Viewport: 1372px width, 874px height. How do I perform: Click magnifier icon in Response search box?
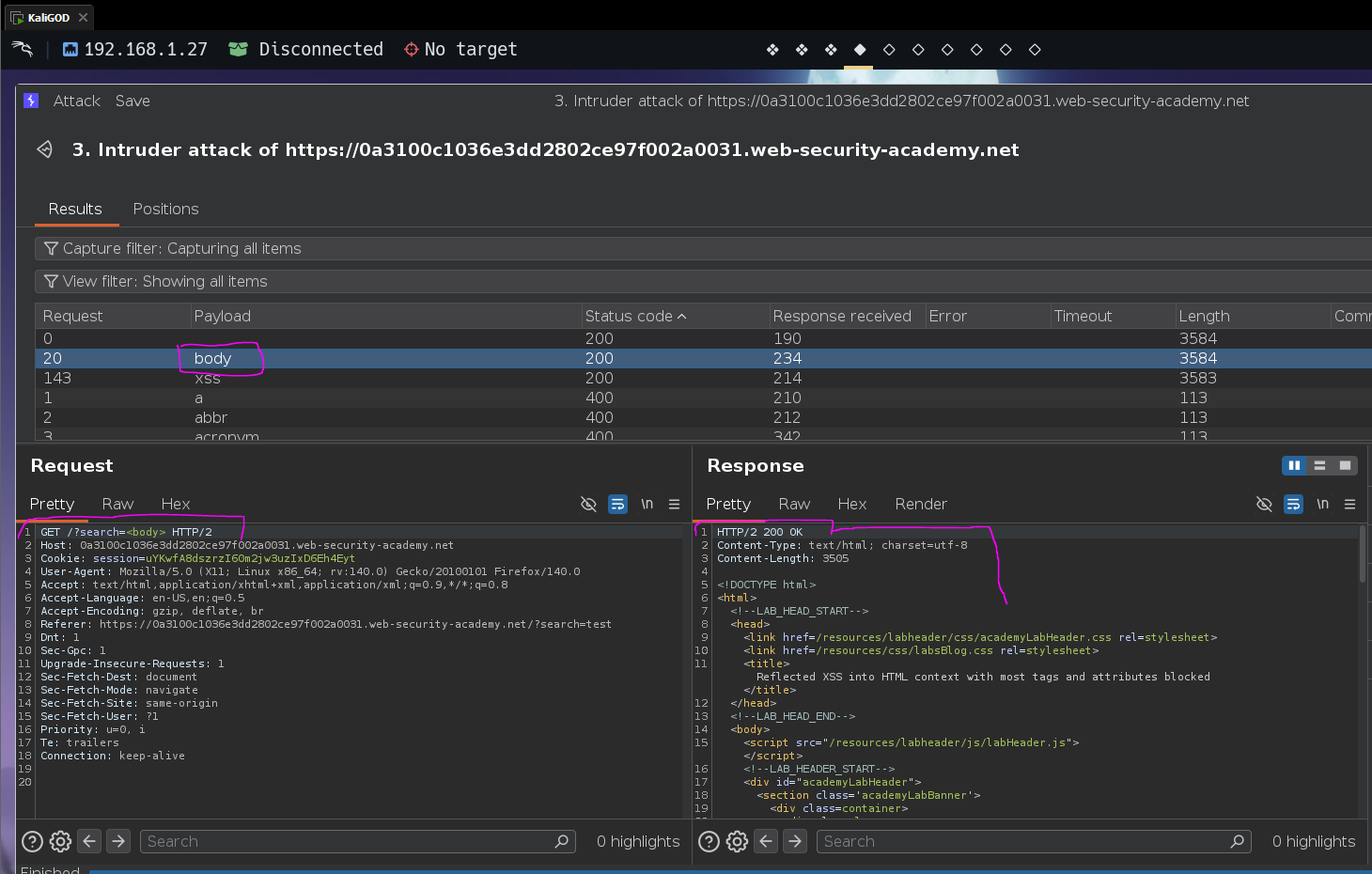click(1238, 841)
